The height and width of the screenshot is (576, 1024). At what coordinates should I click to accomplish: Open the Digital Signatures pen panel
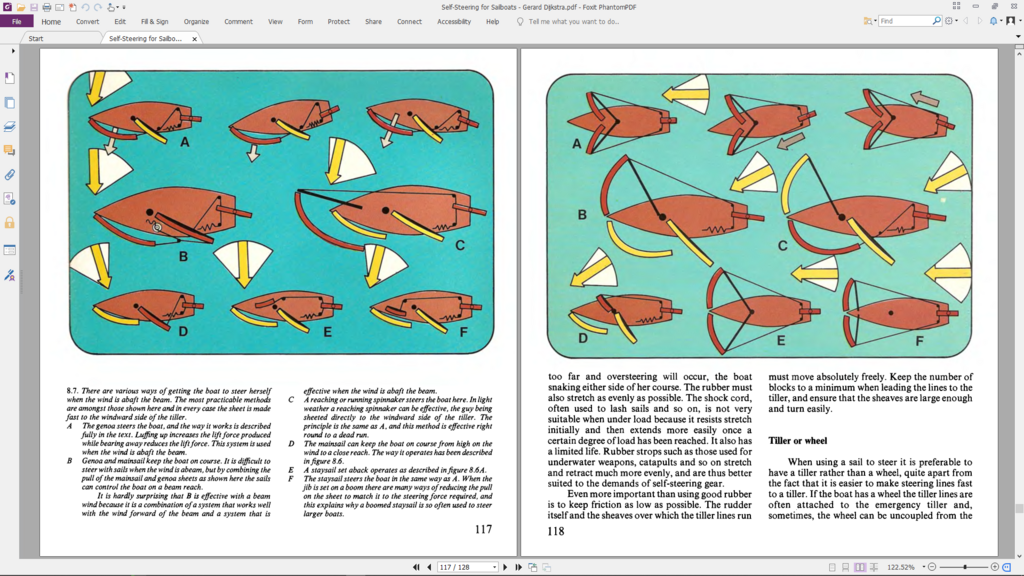coord(10,275)
